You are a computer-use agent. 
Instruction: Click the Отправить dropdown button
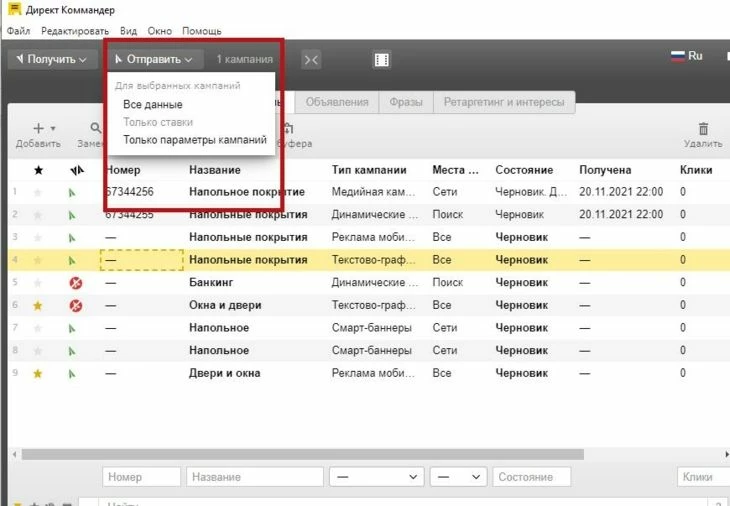click(155, 60)
